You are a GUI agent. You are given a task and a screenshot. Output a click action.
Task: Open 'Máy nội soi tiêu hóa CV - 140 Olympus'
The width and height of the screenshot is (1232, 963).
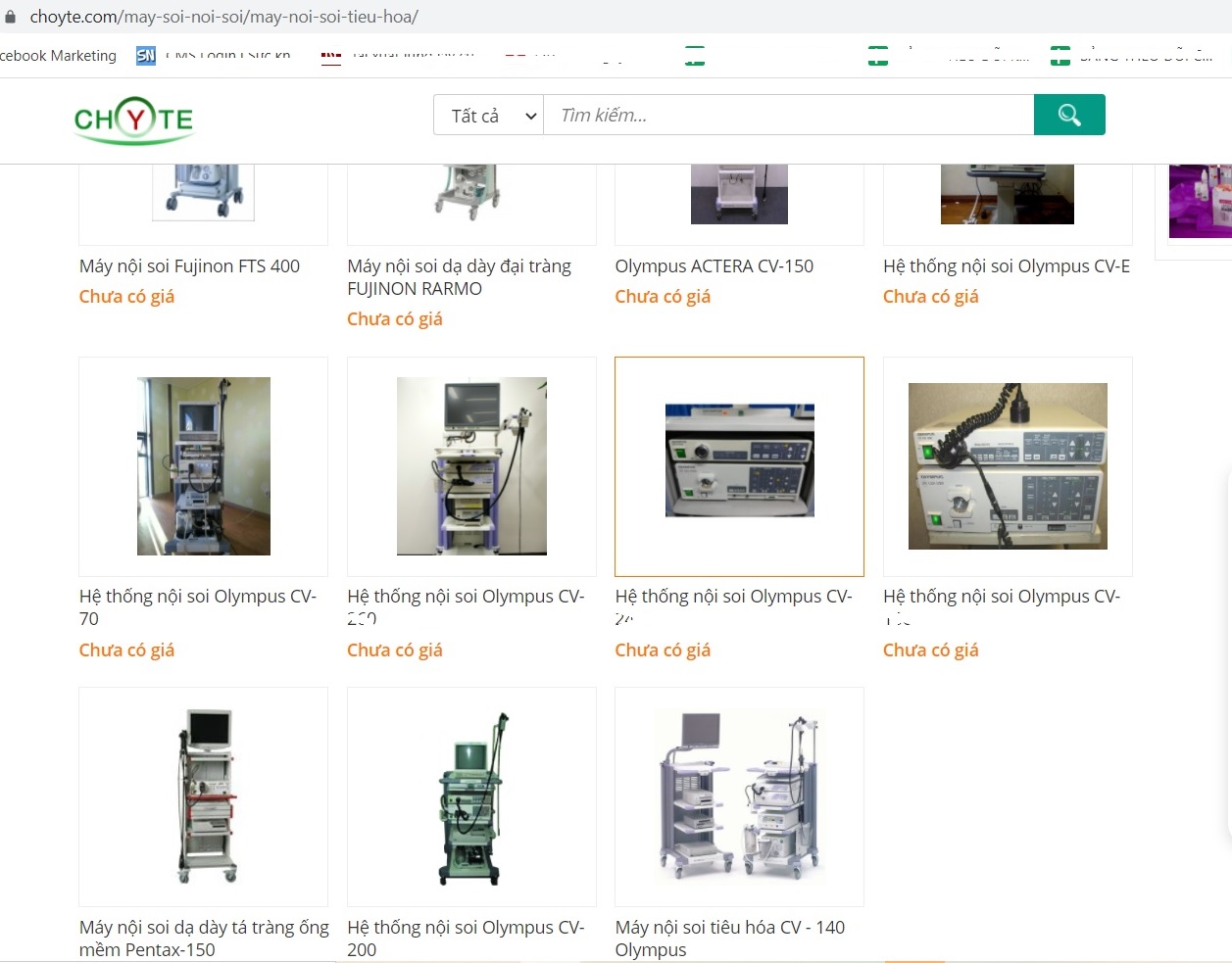coord(730,939)
